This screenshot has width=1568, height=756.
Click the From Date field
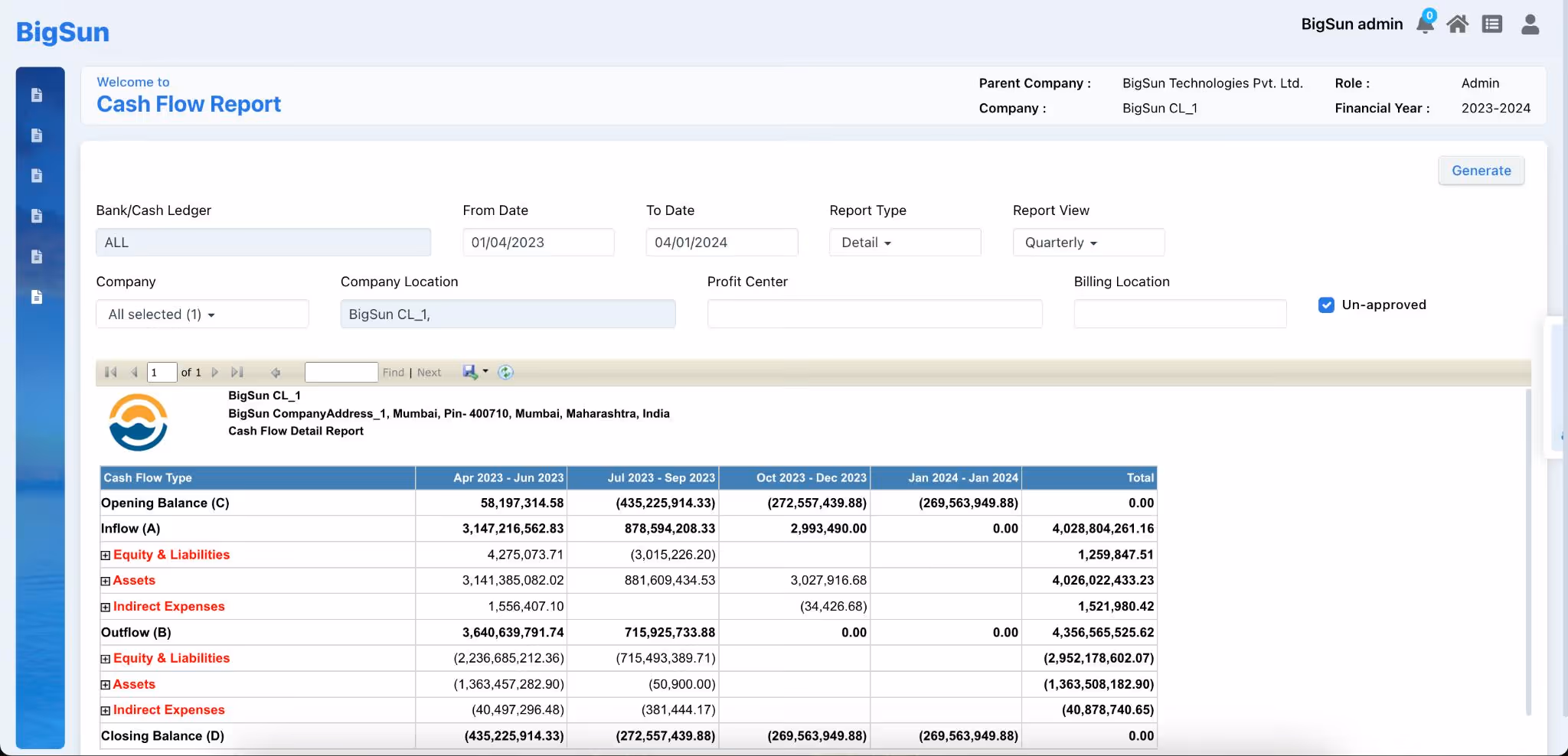(538, 243)
